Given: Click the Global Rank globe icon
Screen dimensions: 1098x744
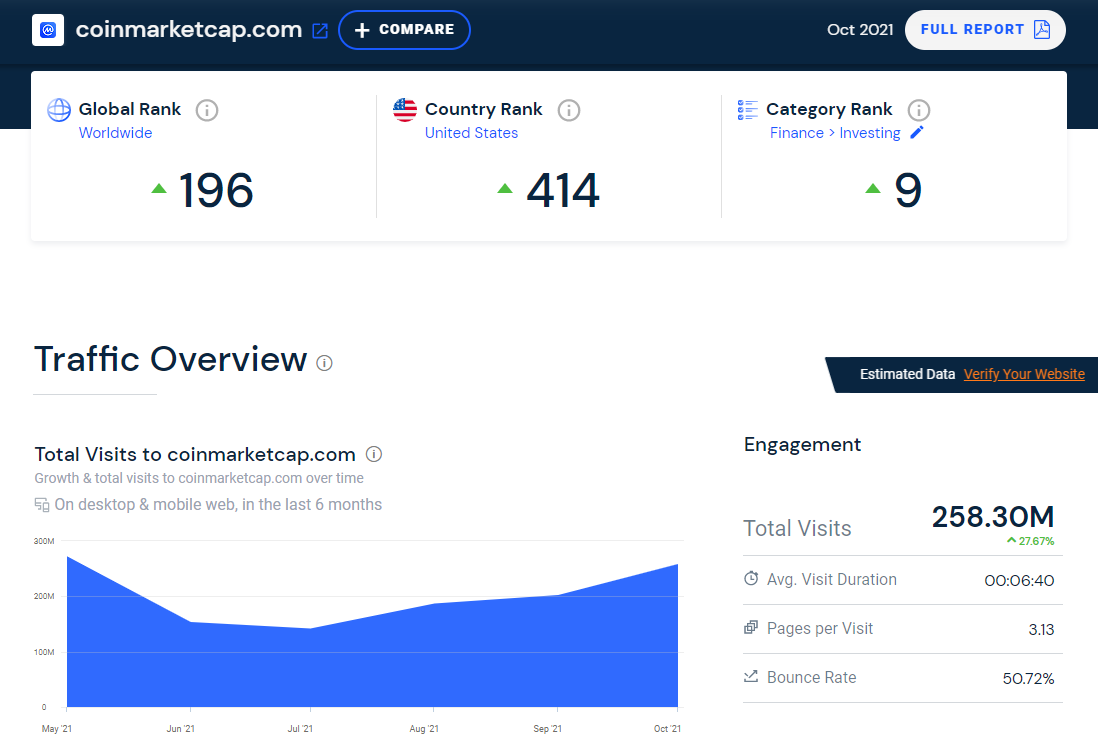Looking at the screenshot, I should 59,110.
